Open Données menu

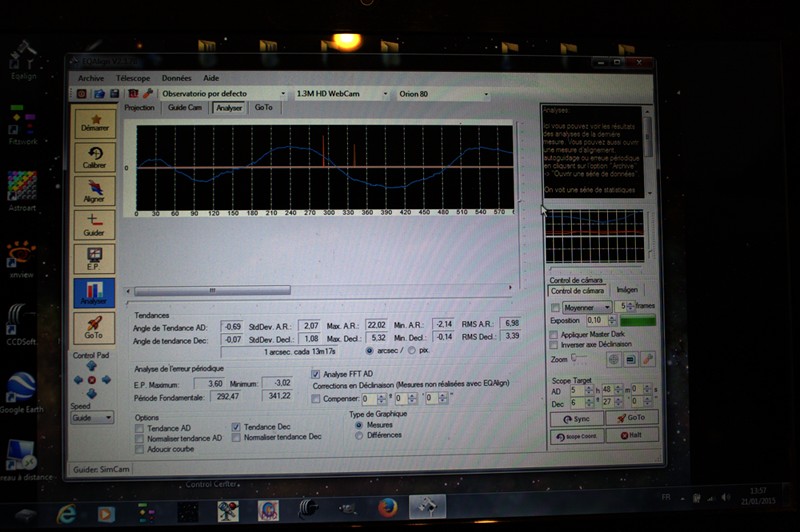coord(176,78)
